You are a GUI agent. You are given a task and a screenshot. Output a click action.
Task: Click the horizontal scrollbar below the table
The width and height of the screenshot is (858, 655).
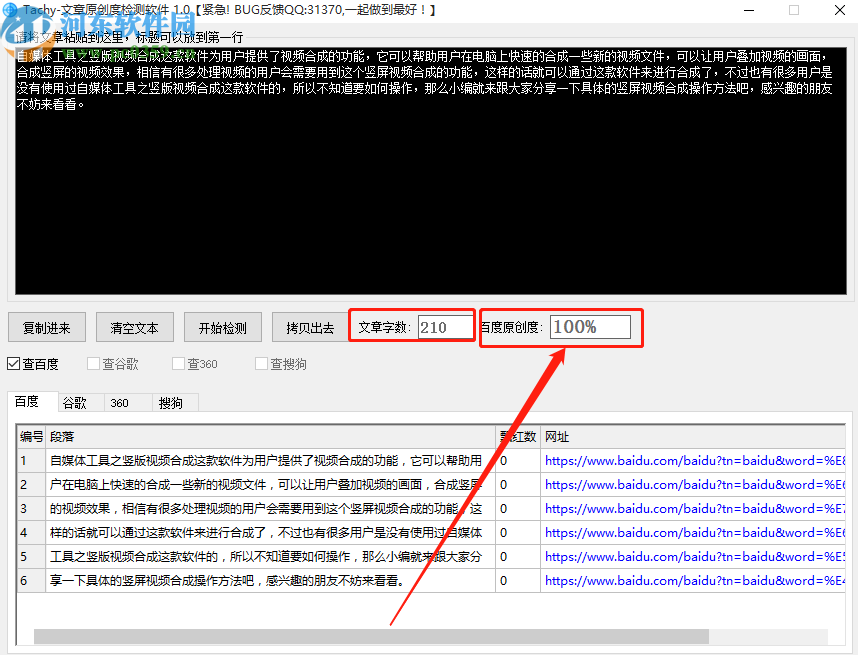click(370, 633)
